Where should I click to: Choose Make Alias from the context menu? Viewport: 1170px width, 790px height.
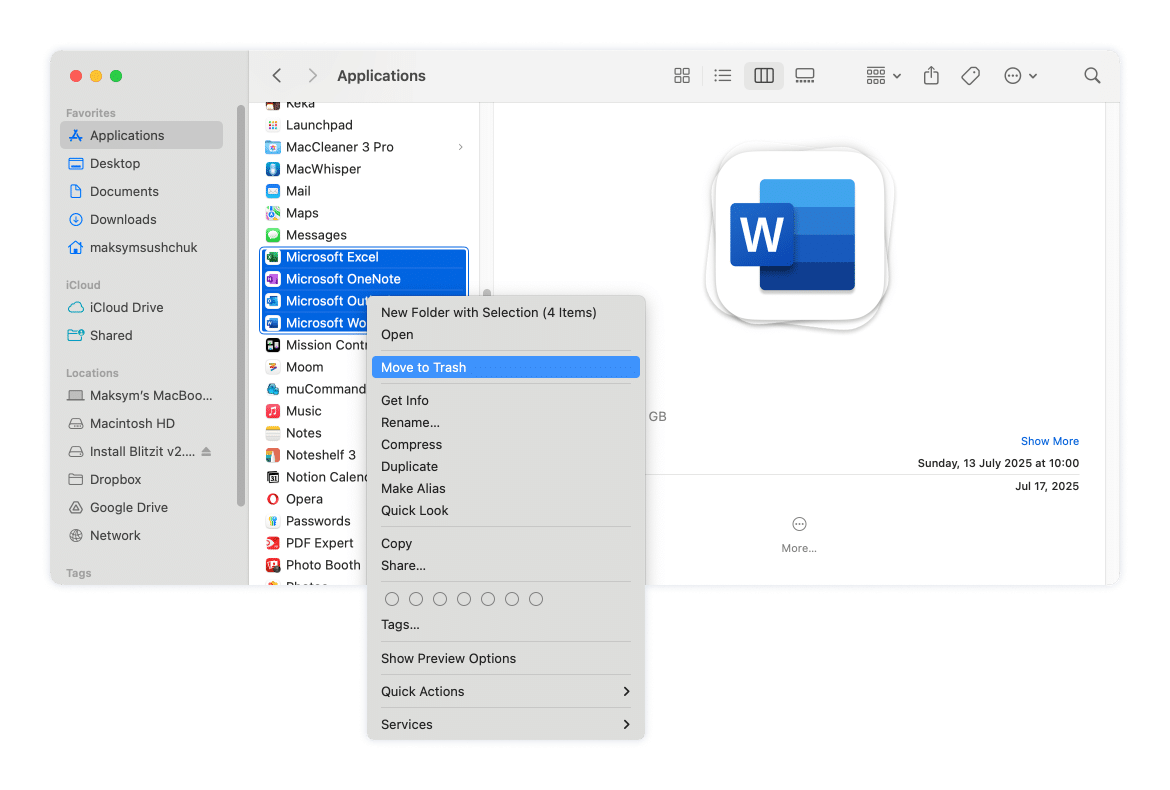[x=506, y=489]
